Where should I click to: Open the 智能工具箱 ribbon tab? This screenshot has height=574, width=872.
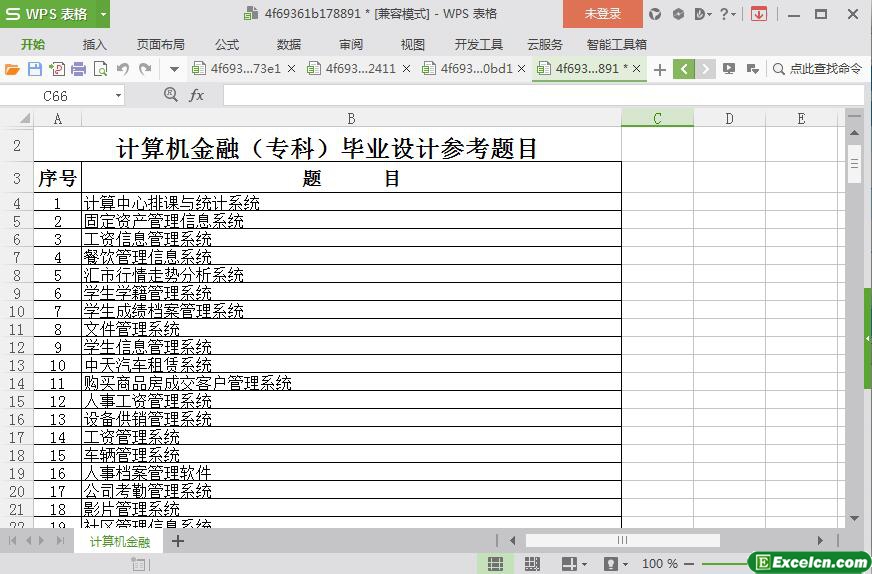(x=617, y=44)
